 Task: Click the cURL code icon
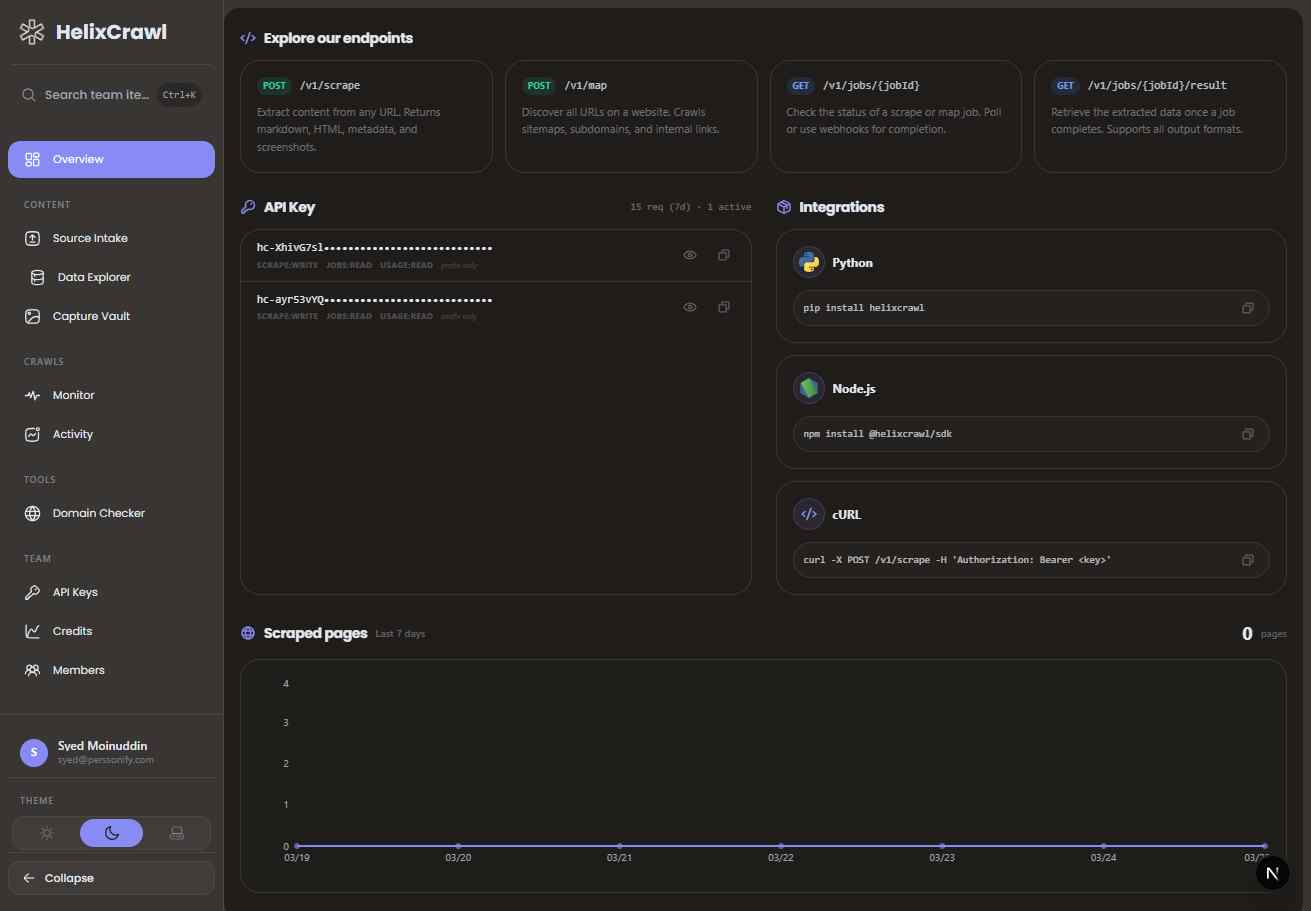[x=808, y=514]
